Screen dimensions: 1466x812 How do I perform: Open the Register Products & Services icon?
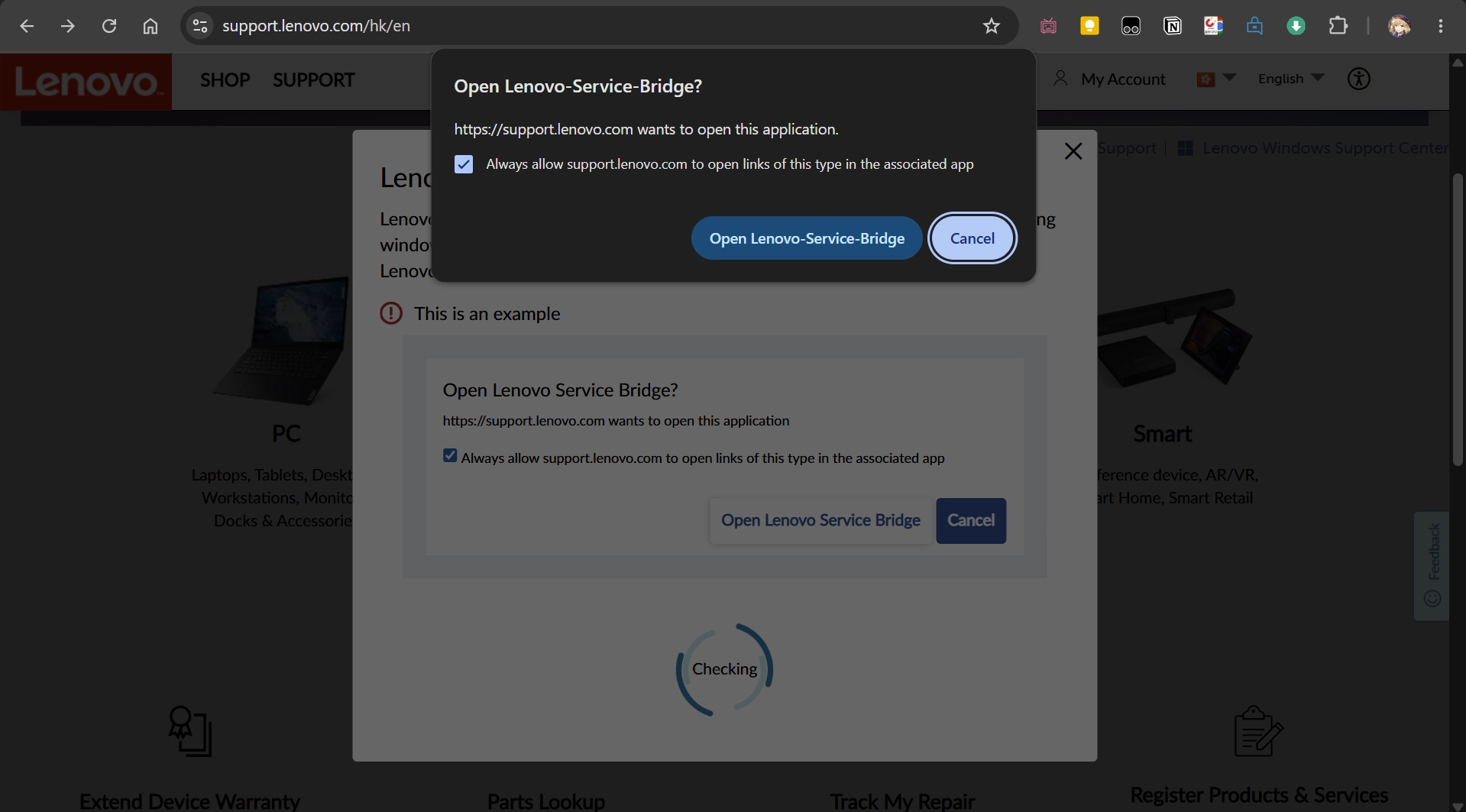(x=1258, y=731)
